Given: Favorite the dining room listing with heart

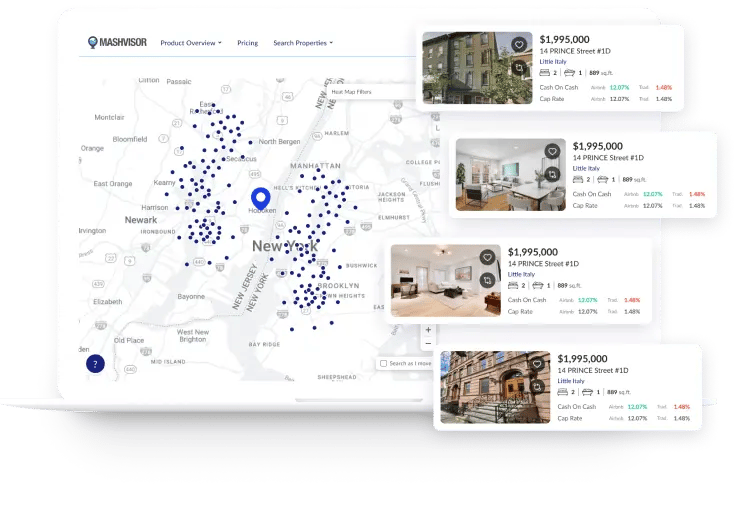Looking at the screenshot, I should (552, 151).
